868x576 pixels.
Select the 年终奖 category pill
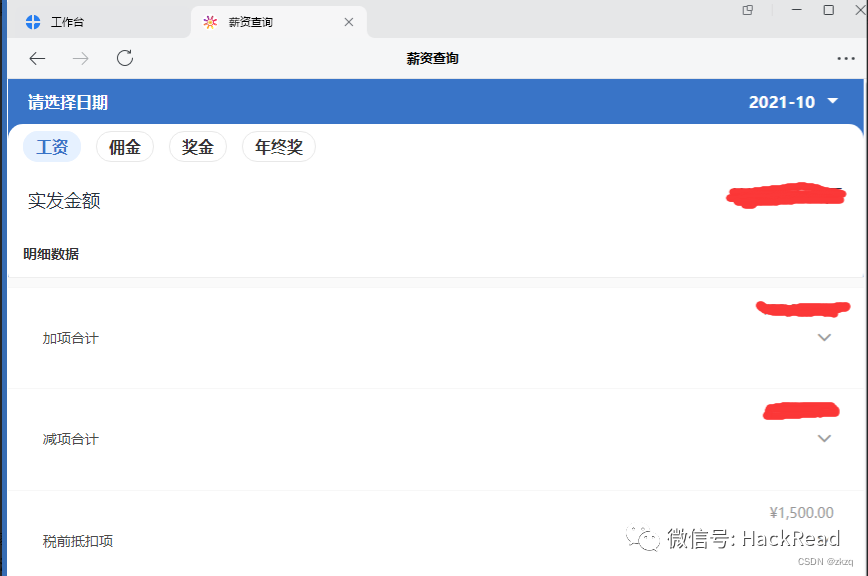(279, 147)
